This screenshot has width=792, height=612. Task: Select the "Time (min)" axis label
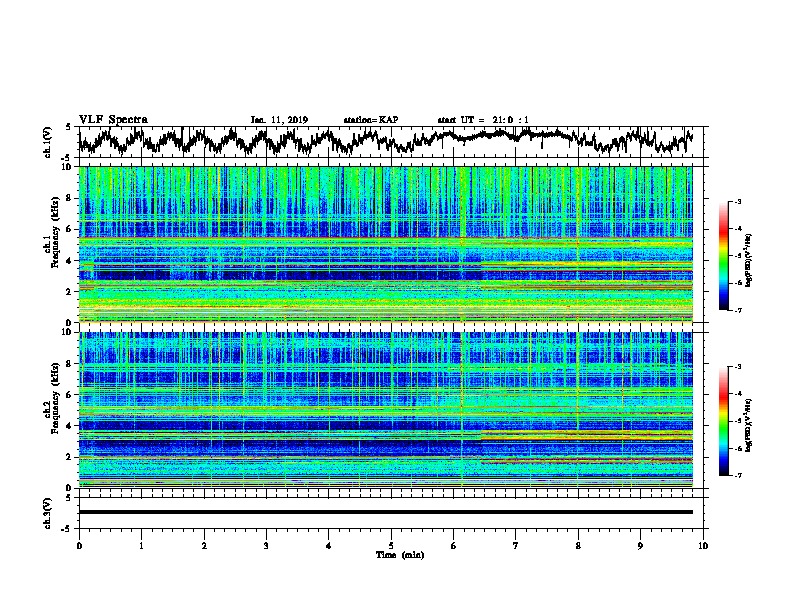[x=400, y=555]
